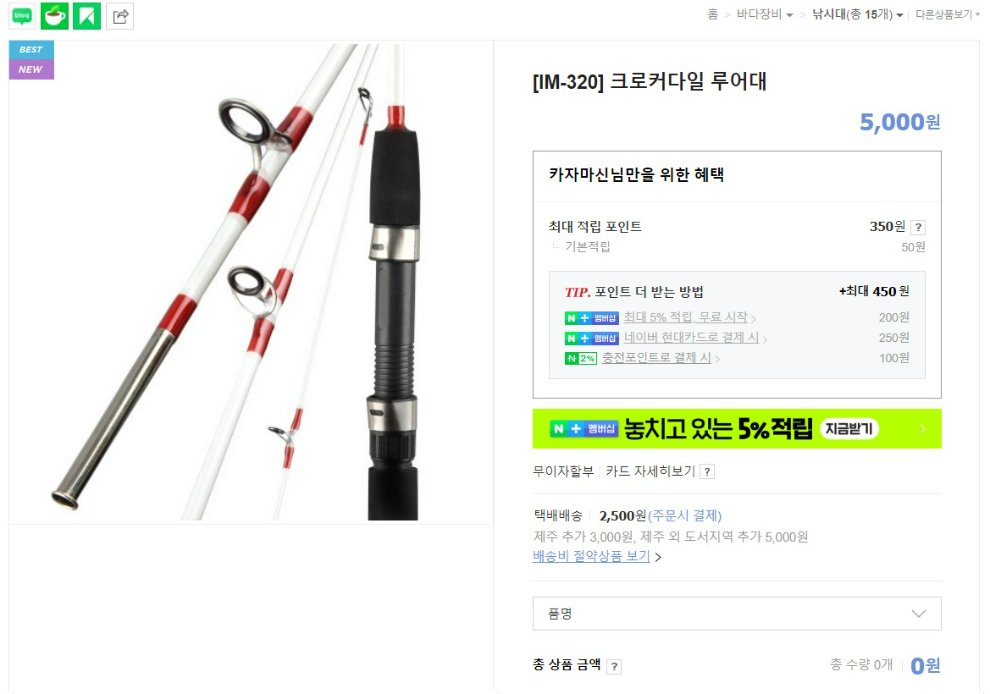Expand the 품명 option dropdown
Screen dimensions: 990x694
[737, 614]
